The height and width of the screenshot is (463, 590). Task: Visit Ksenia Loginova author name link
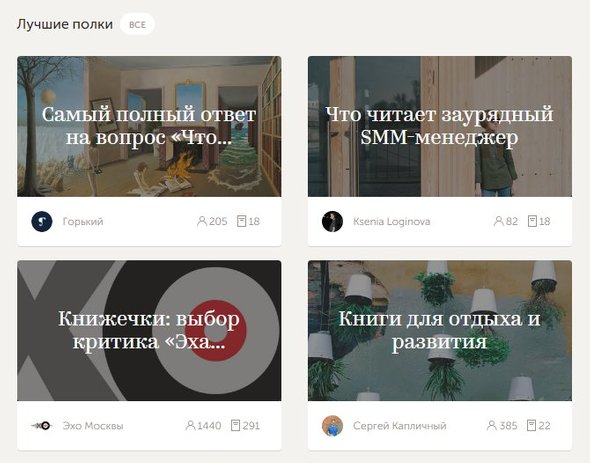click(x=391, y=221)
